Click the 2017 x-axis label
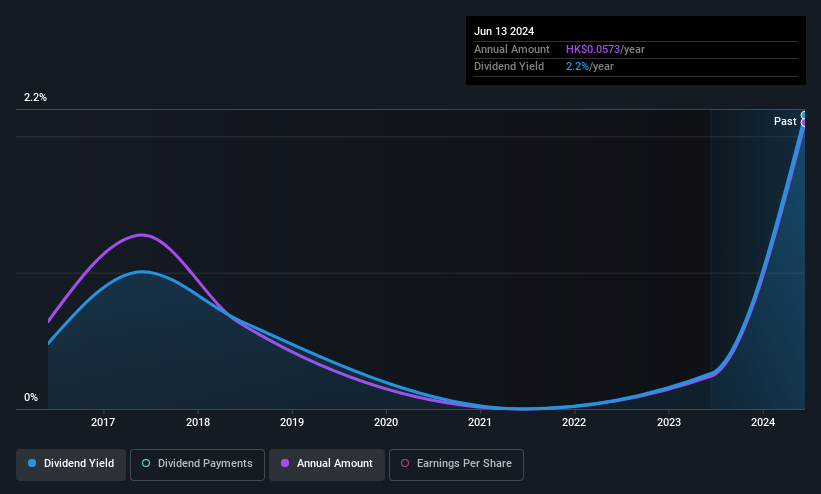 (103, 422)
